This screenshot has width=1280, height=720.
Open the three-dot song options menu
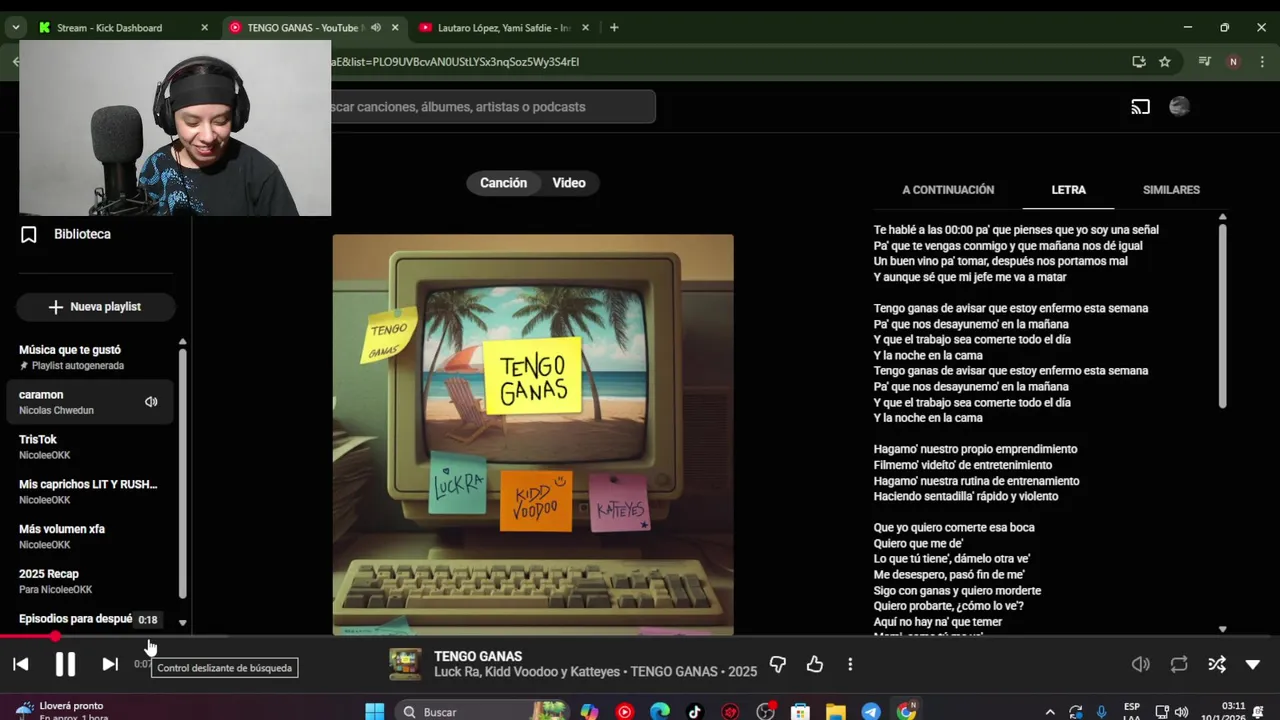[850, 664]
